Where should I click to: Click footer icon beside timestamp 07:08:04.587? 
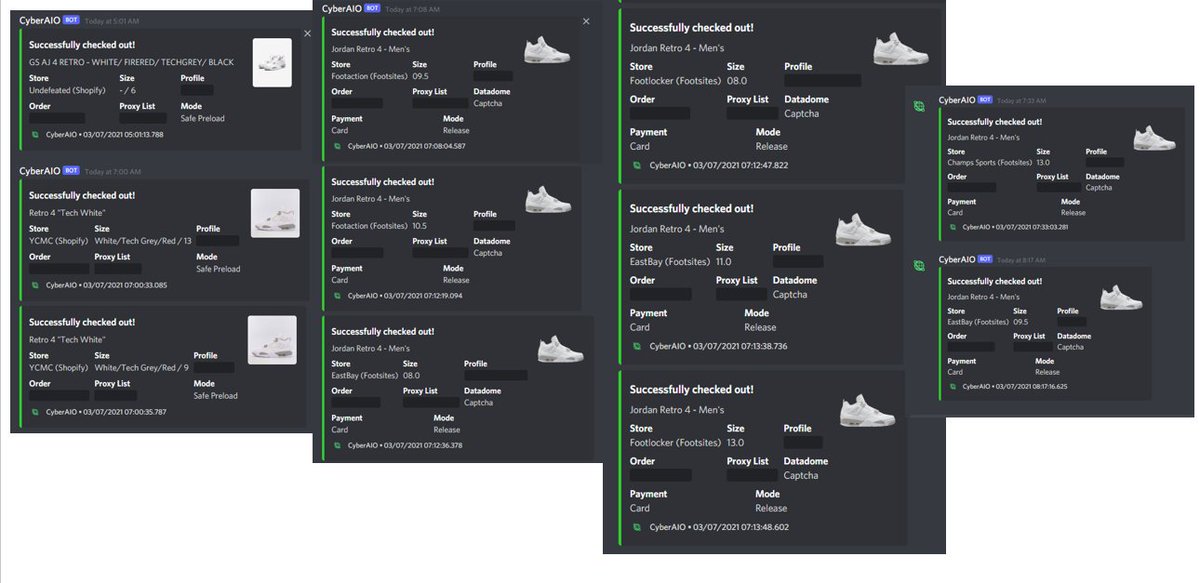(x=338, y=146)
